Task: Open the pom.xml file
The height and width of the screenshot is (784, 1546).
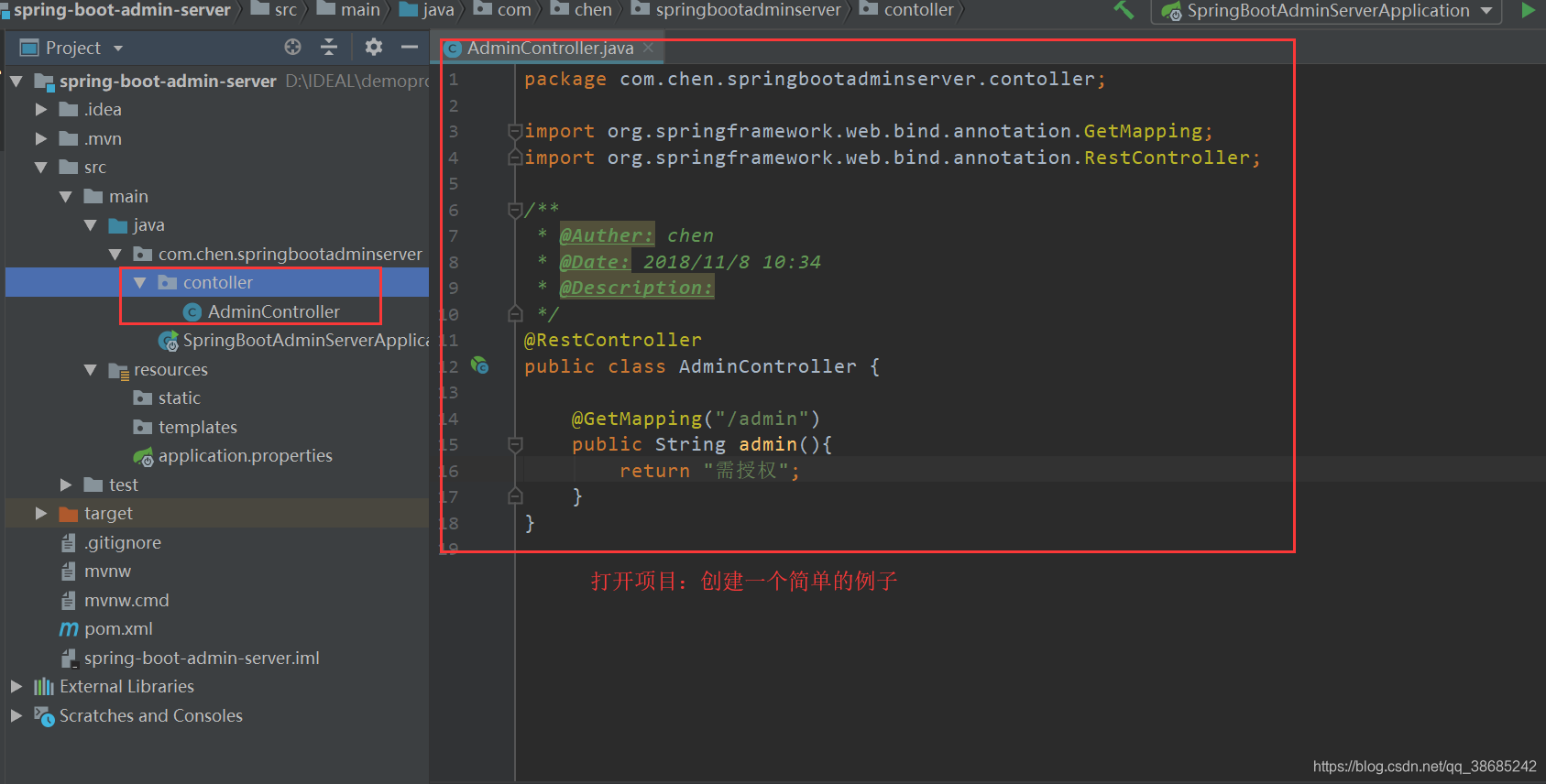Action: click(118, 629)
